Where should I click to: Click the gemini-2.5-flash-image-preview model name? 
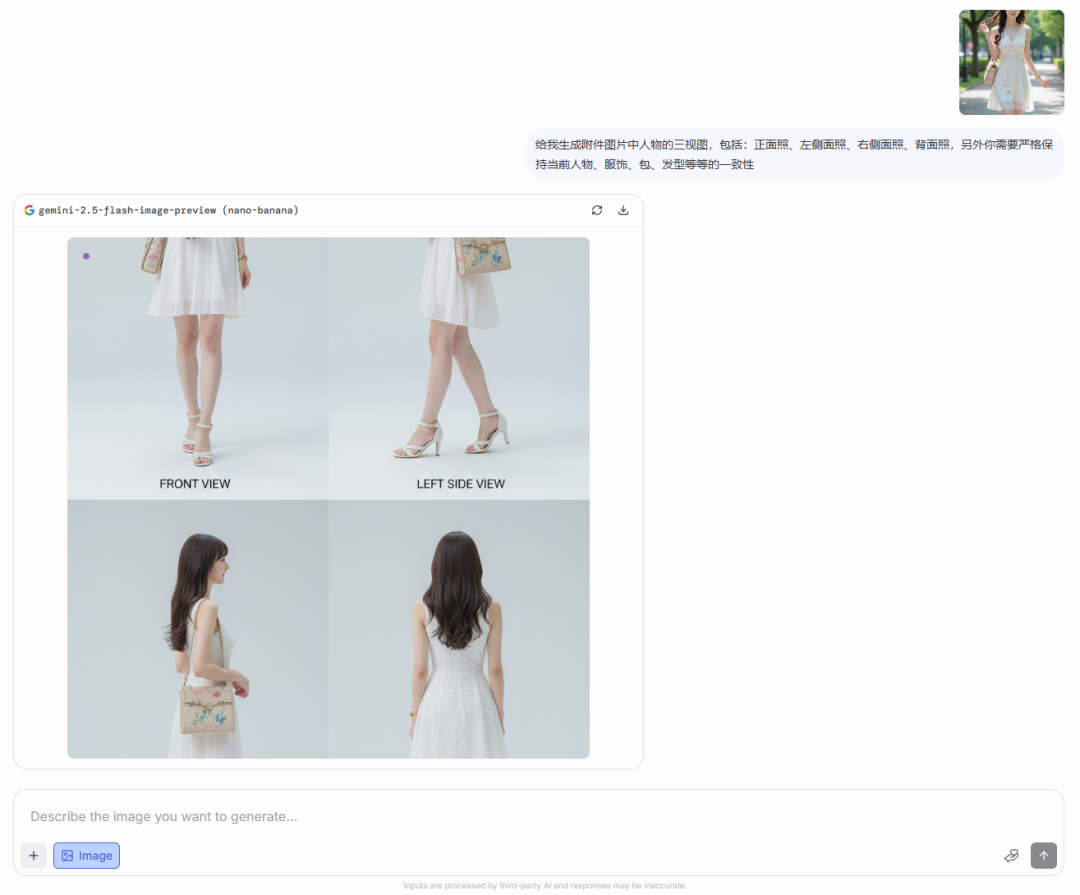point(168,210)
